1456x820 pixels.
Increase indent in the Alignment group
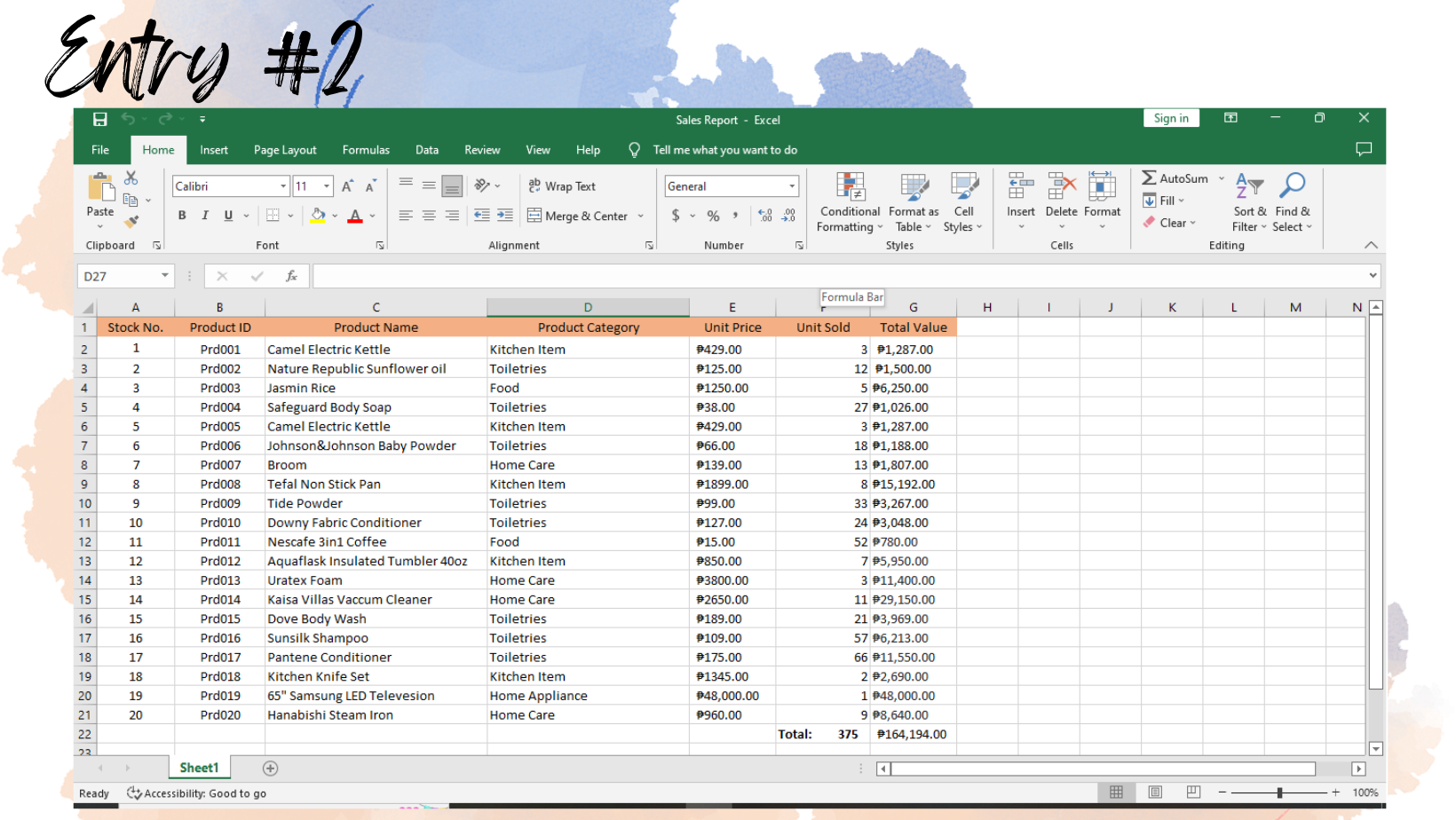coord(505,216)
